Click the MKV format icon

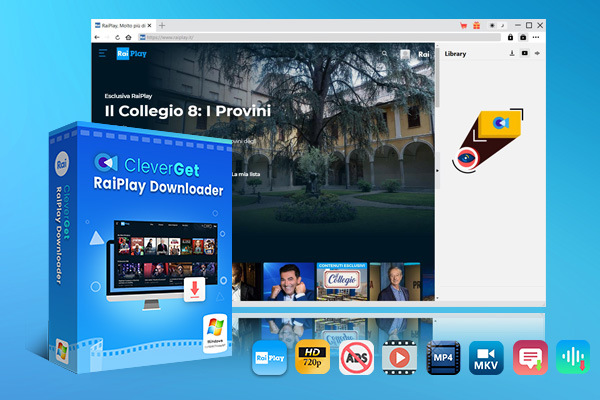(x=486, y=358)
